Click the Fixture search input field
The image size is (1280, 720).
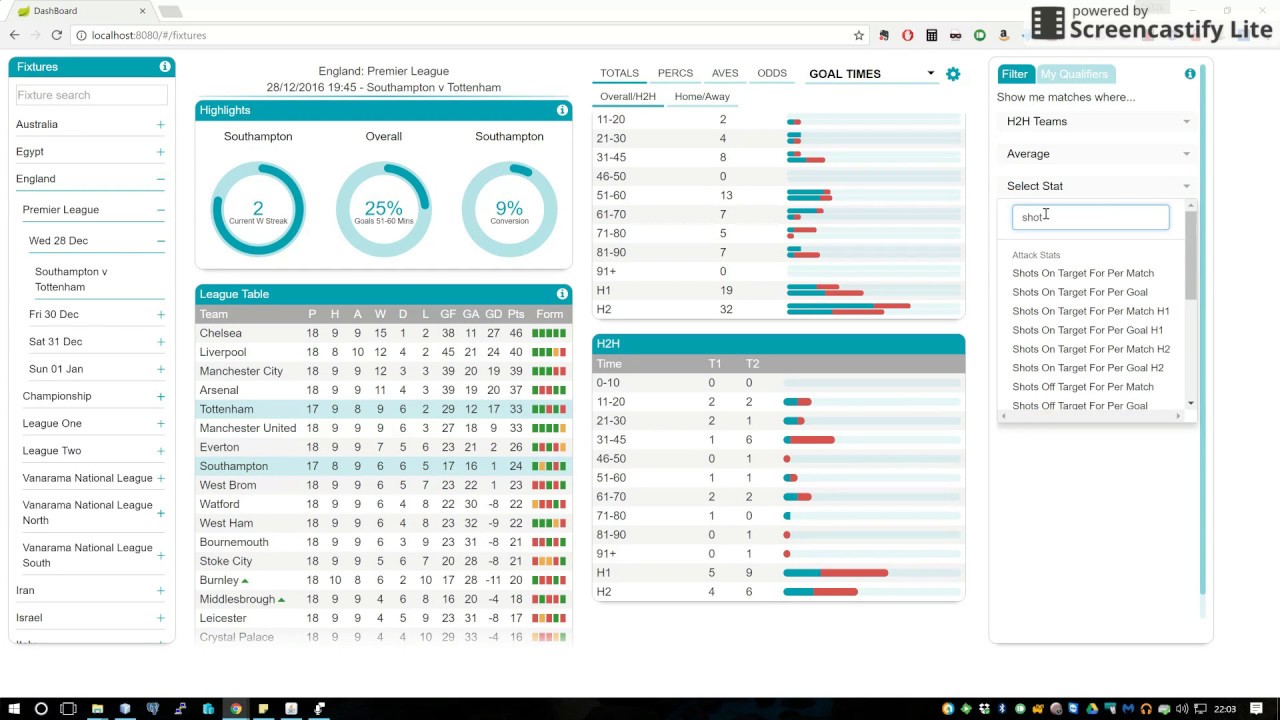click(91, 95)
